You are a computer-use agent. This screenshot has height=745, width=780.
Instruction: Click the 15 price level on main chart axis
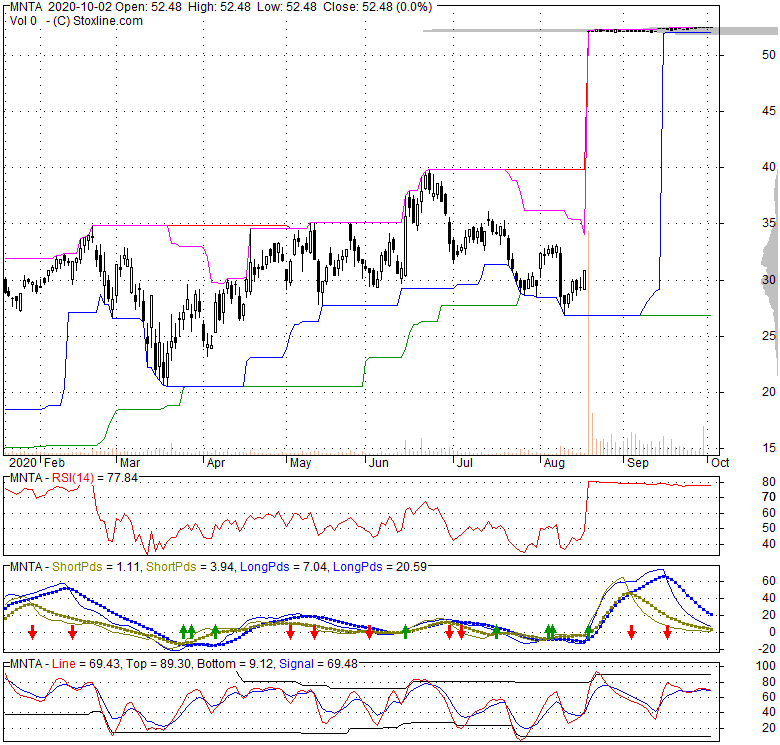(769, 448)
